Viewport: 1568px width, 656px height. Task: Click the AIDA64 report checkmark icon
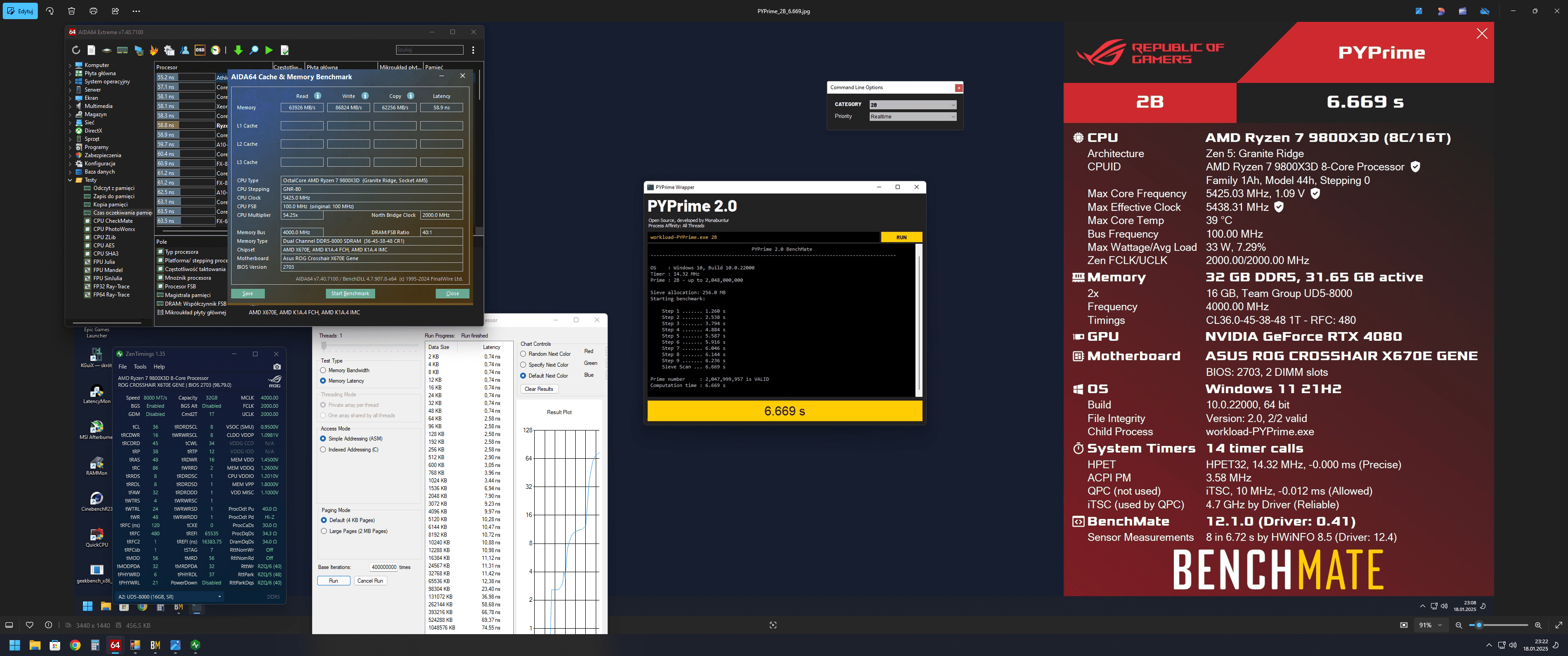tap(285, 51)
